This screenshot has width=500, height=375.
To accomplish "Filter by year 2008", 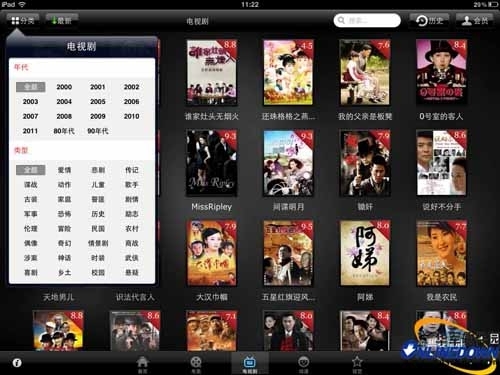I will coord(64,116).
